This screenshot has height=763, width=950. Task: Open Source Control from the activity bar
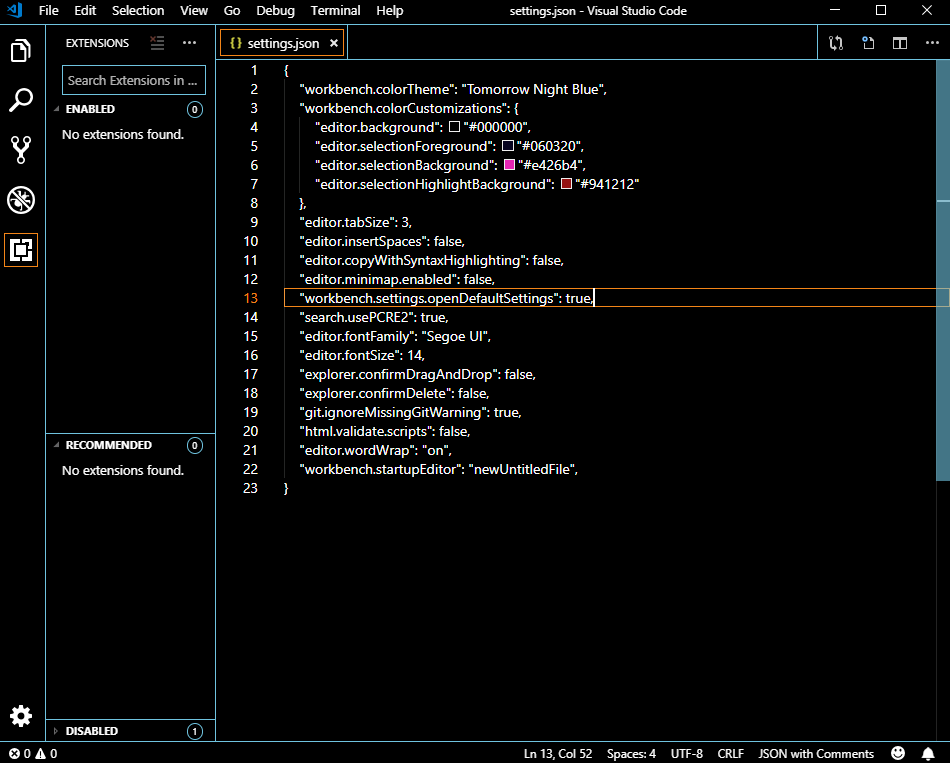pyautogui.click(x=21, y=150)
